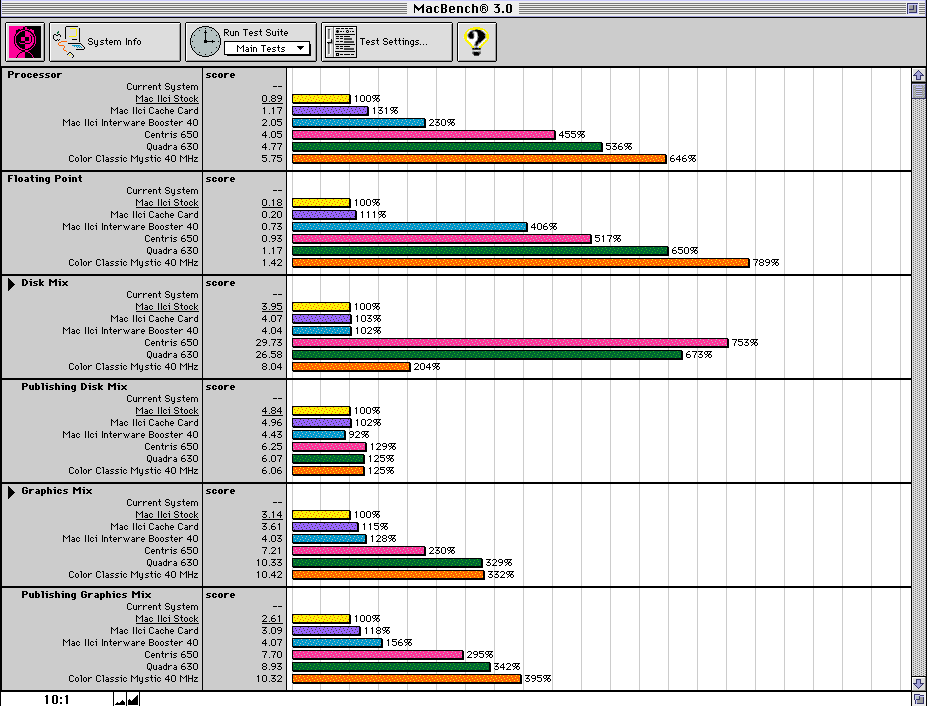Image resolution: width=927 pixels, height=706 pixels.
Task: Click the 26.58 Quadra 630 score
Action: click(x=270, y=355)
